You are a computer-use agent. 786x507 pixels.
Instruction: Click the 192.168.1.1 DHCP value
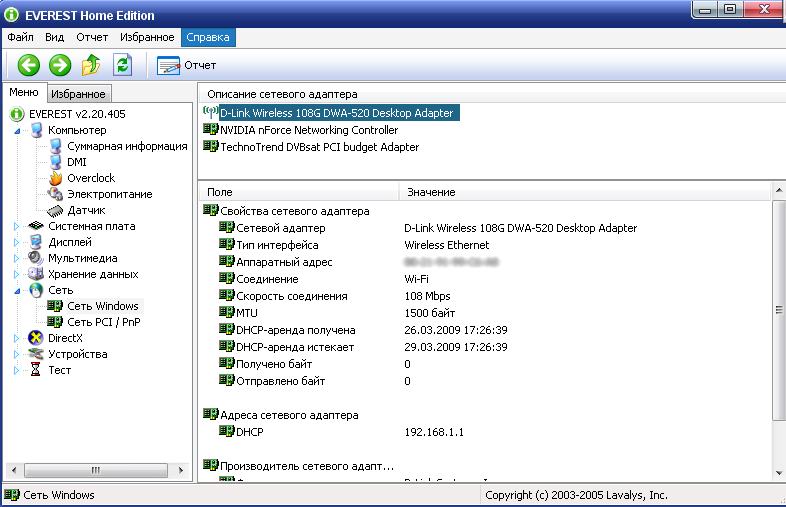coord(434,432)
